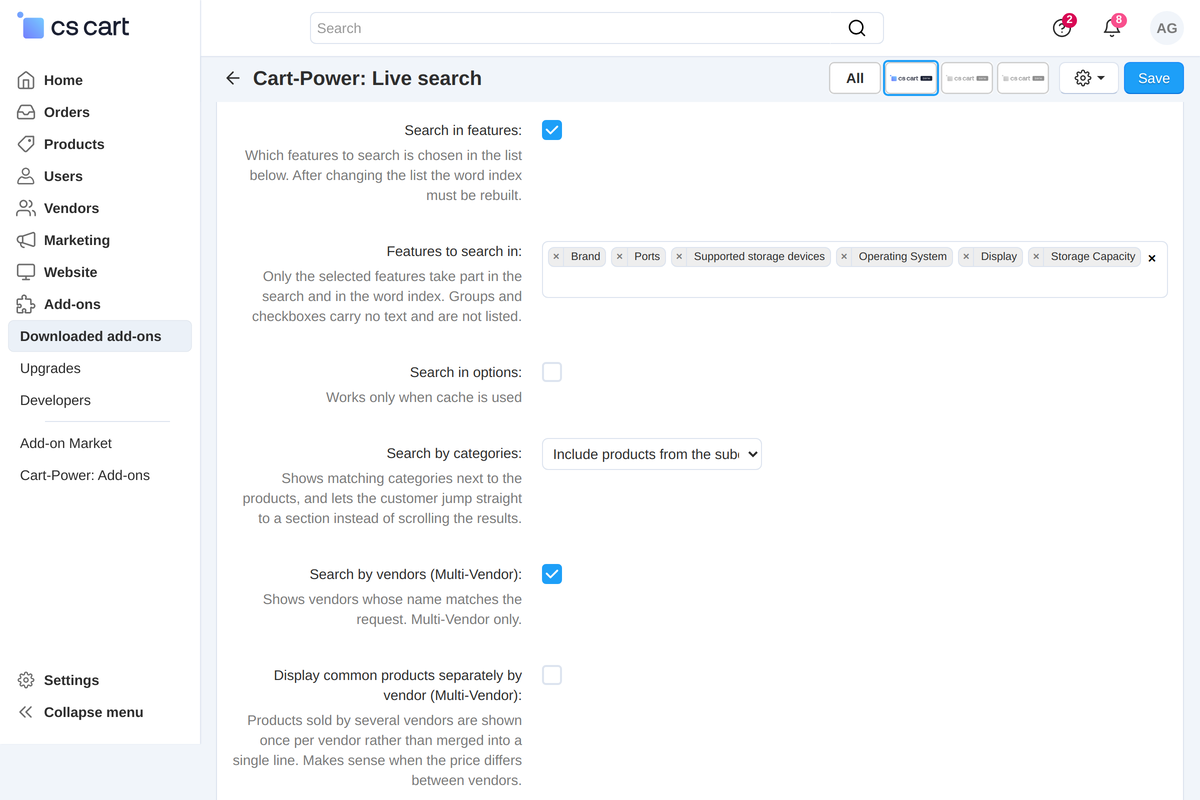The height and width of the screenshot is (800, 1200).
Task: Open the Upgrades menu item
Action: coord(50,368)
